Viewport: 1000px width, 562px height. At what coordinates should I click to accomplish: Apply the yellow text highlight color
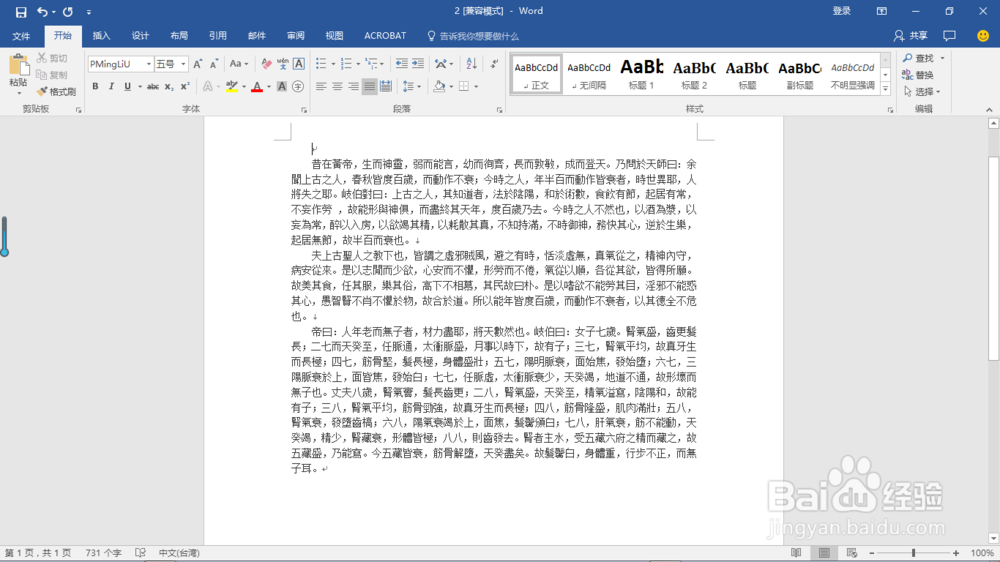pos(232,87)
